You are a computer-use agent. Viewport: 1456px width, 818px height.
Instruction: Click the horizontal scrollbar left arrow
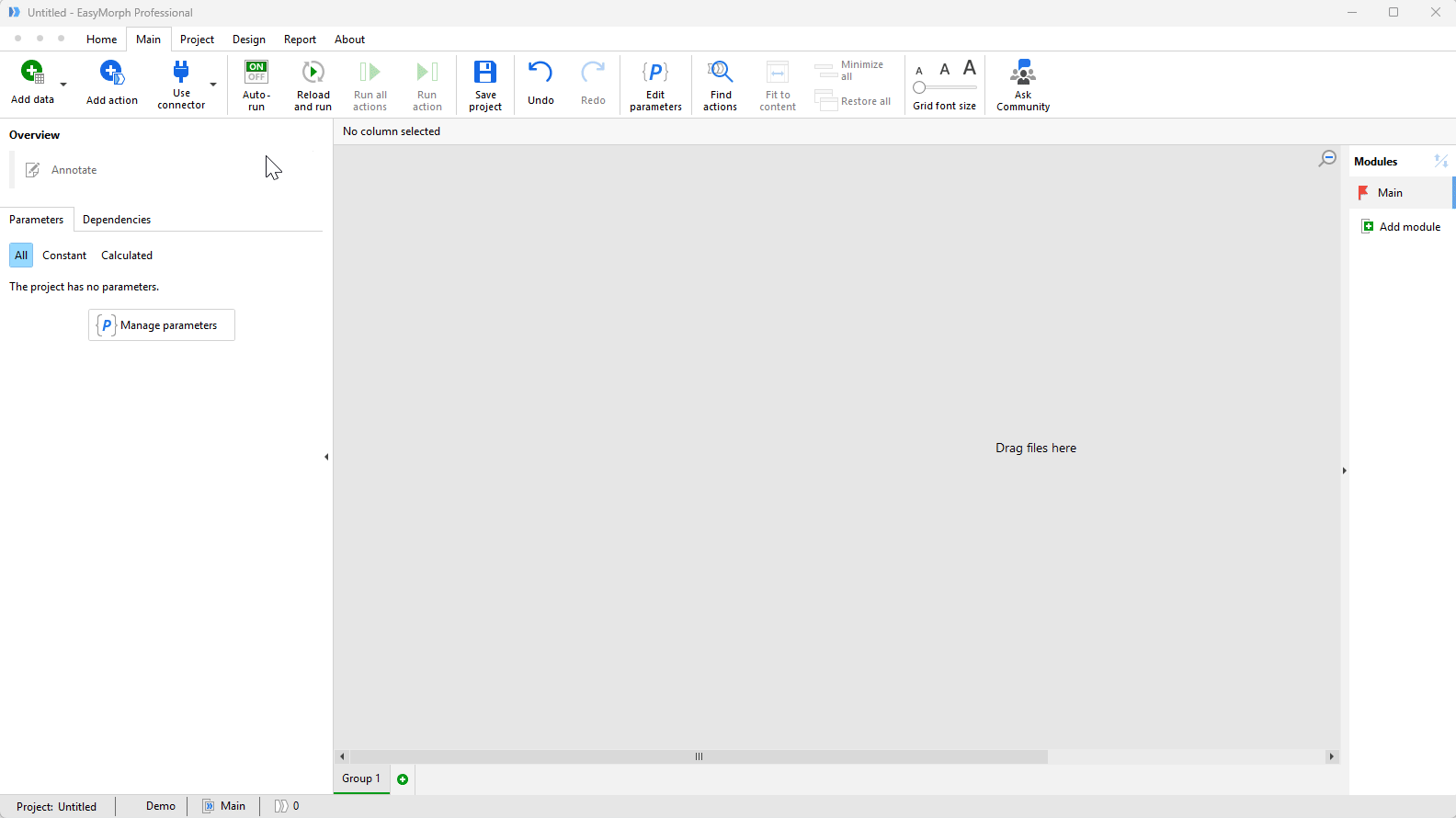(x=343, y=756)
